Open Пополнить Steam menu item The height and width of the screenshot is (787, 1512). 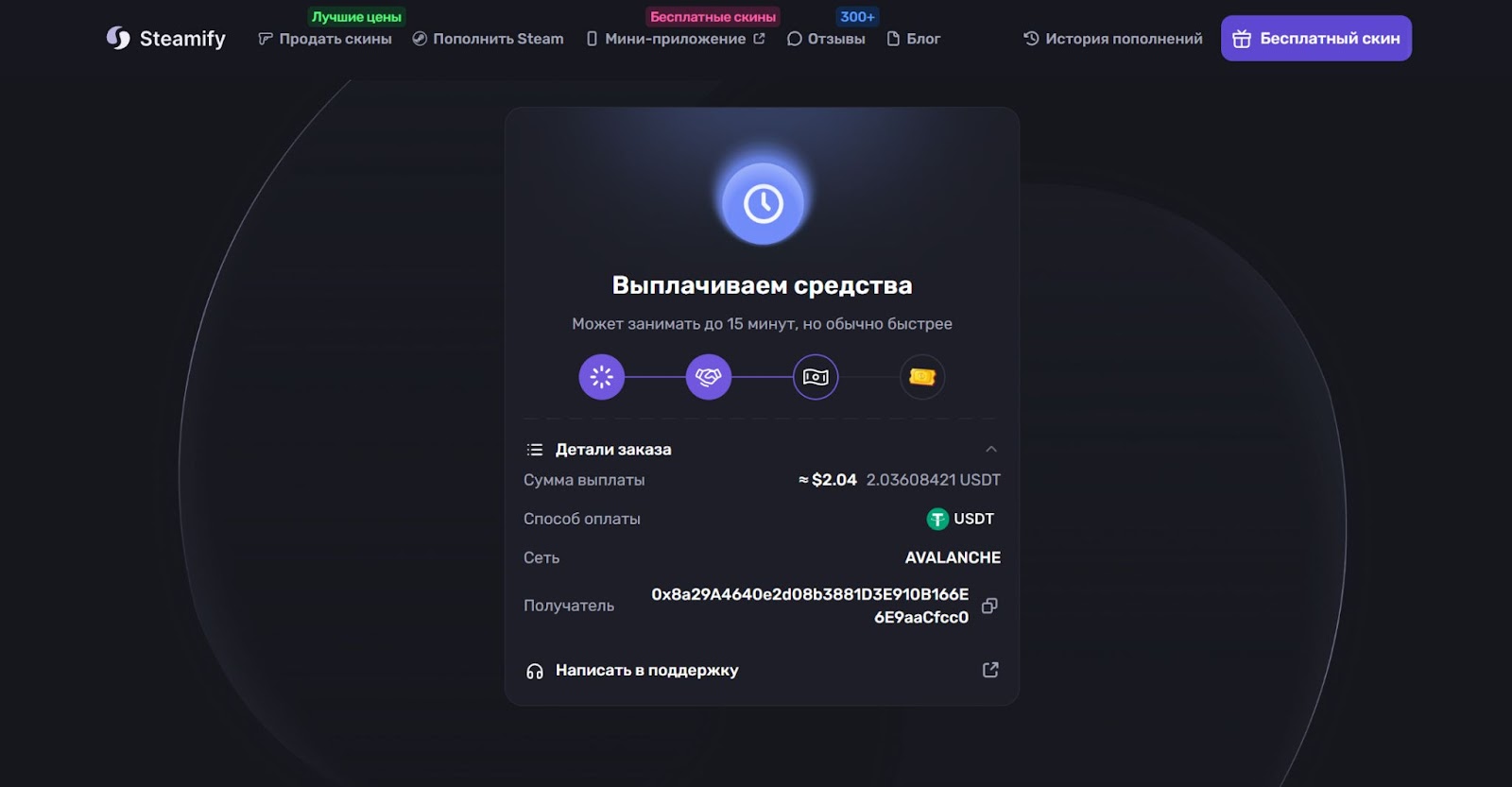[488, 39]
